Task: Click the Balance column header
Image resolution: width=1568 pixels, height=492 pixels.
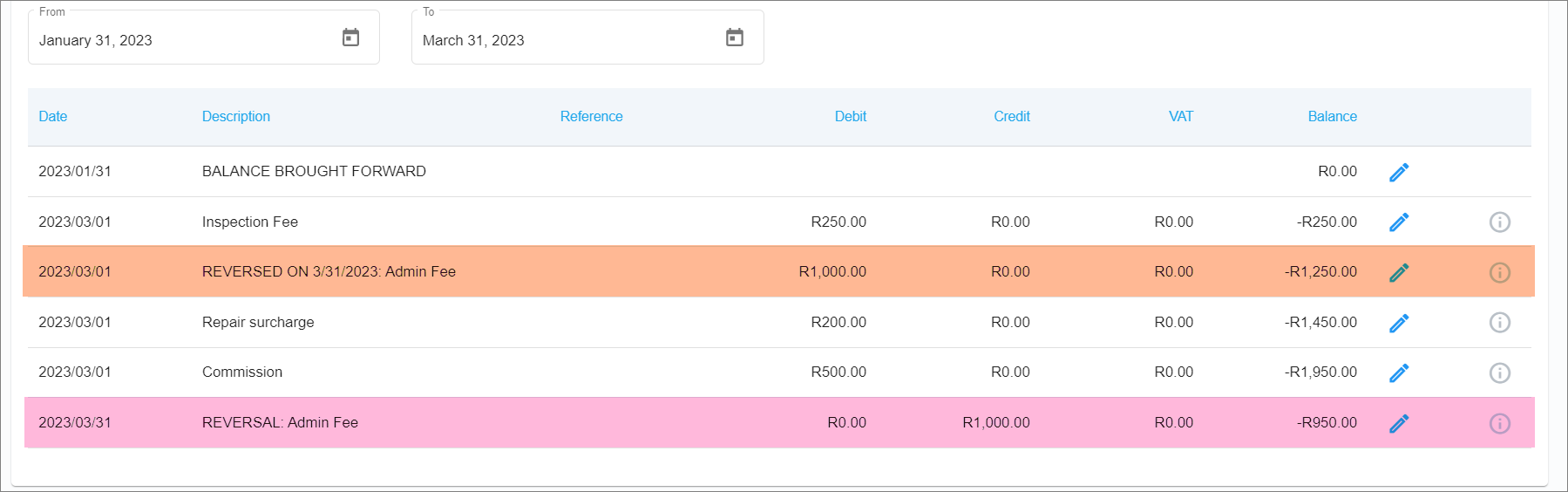Action: click(x=1332, y=117)
